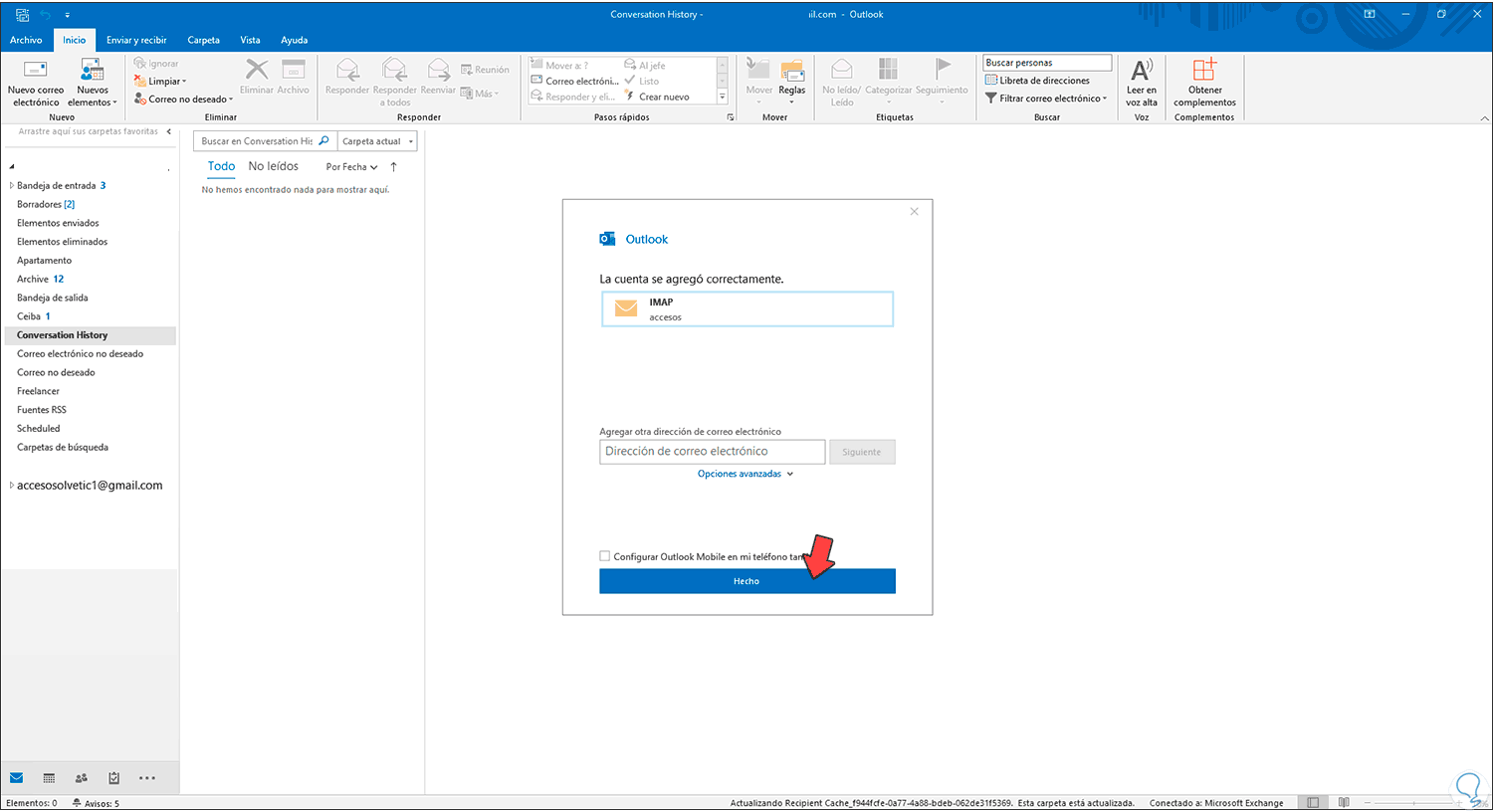Open the Categorizar menu
Screen dimensions: 1493x812
[x=889, y=82]
